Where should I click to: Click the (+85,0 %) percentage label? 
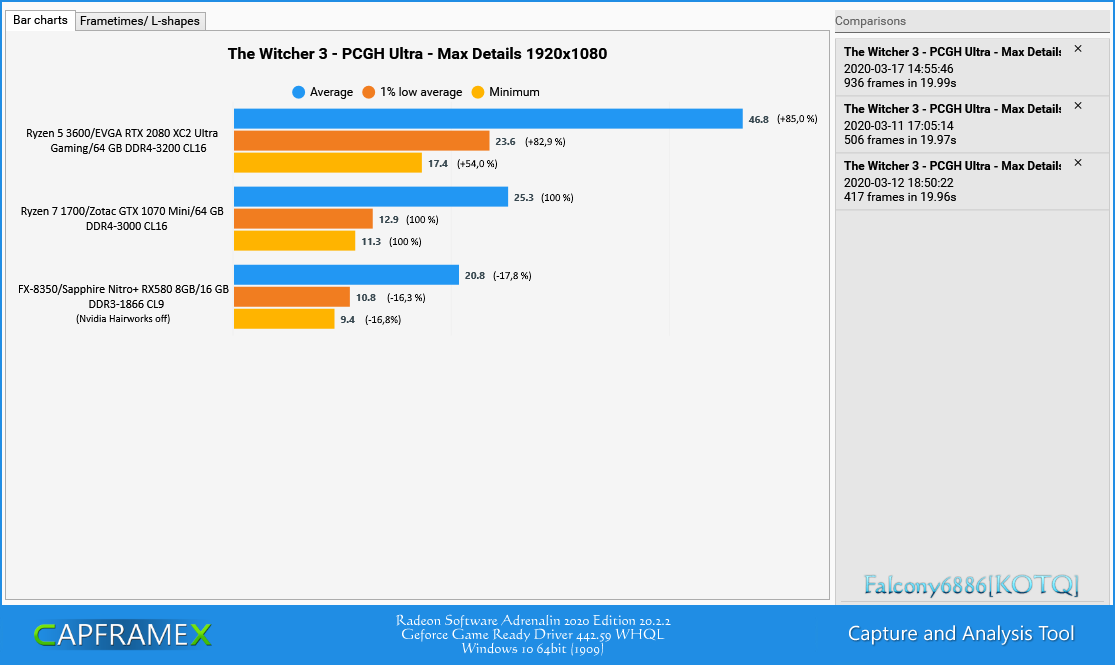797,119
